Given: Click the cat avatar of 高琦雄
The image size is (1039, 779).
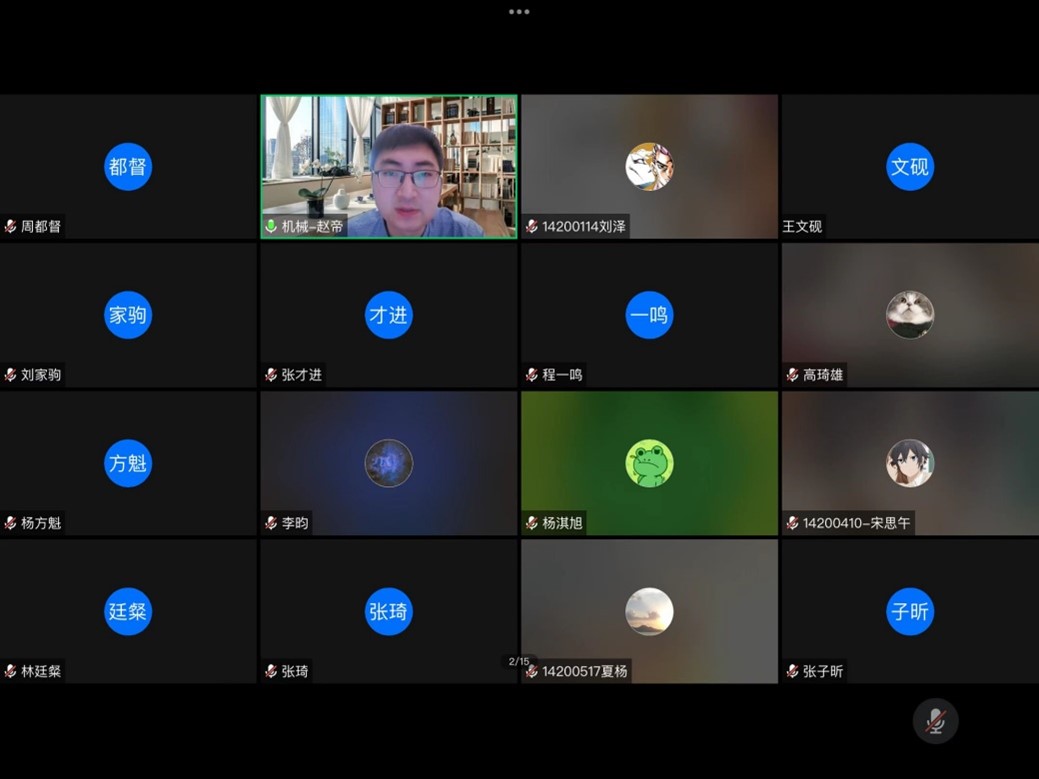Looking at the screenshot, I should (x=910, y=315).
